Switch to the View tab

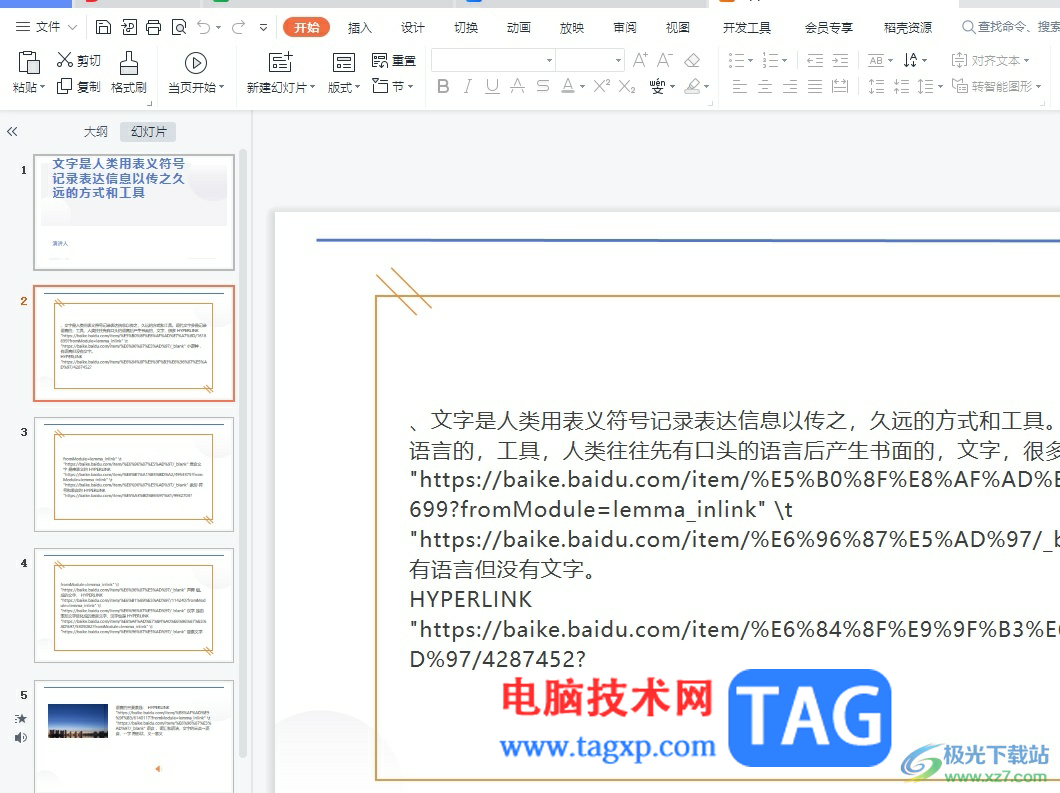coord(677,27)
